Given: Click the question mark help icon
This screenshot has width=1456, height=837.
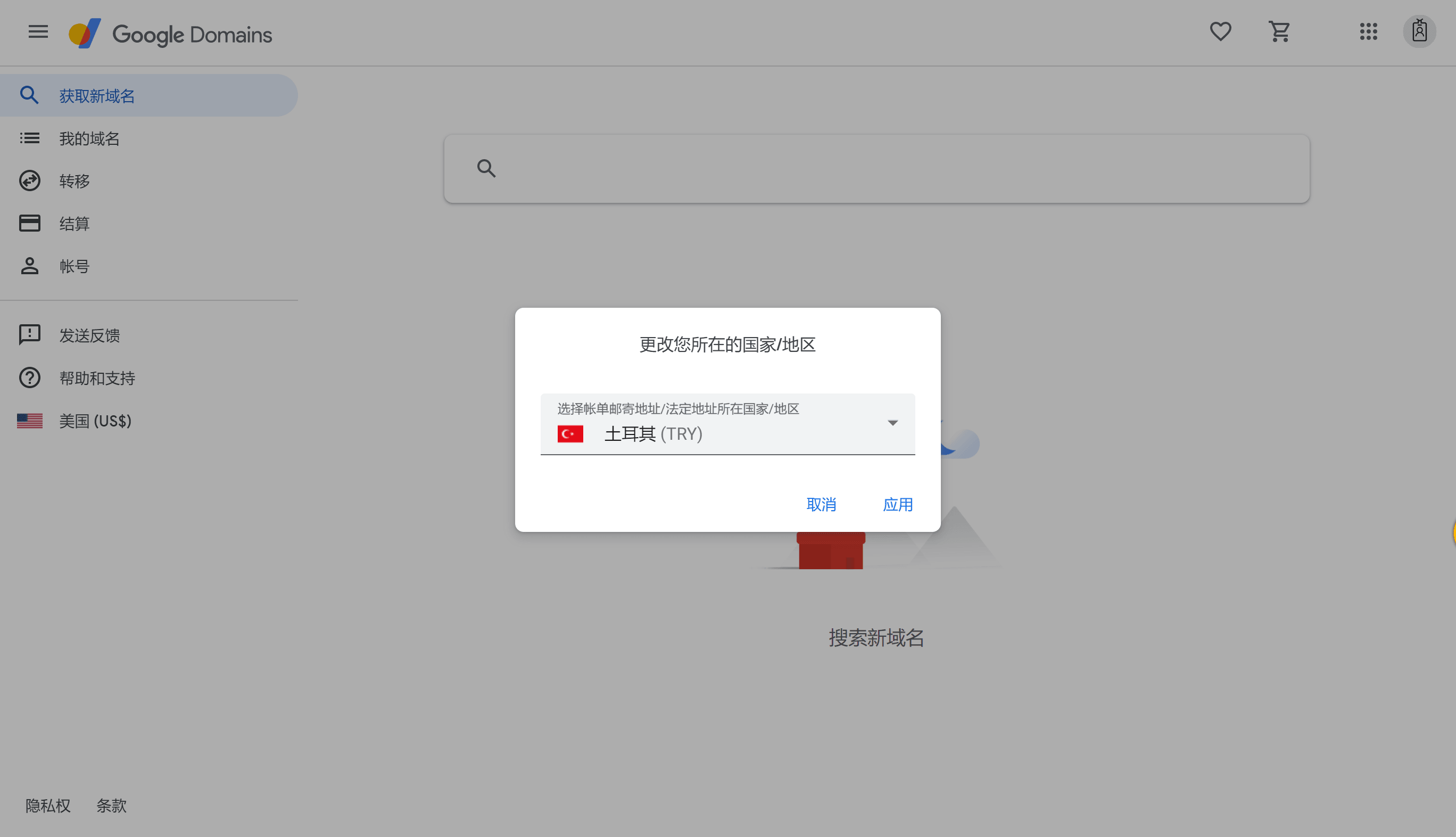Looking at the screenshot, I should (x=29, y=378).
